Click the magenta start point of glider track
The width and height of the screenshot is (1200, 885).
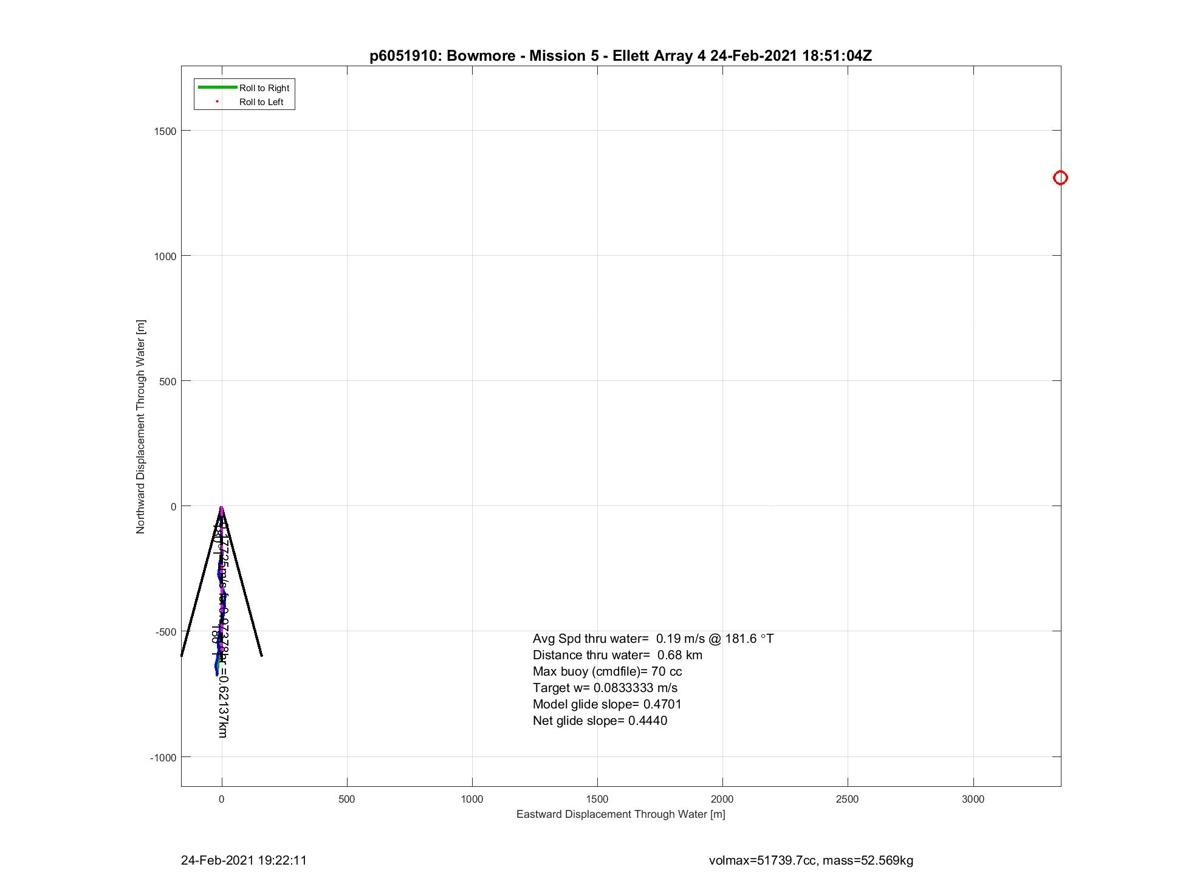221,508
